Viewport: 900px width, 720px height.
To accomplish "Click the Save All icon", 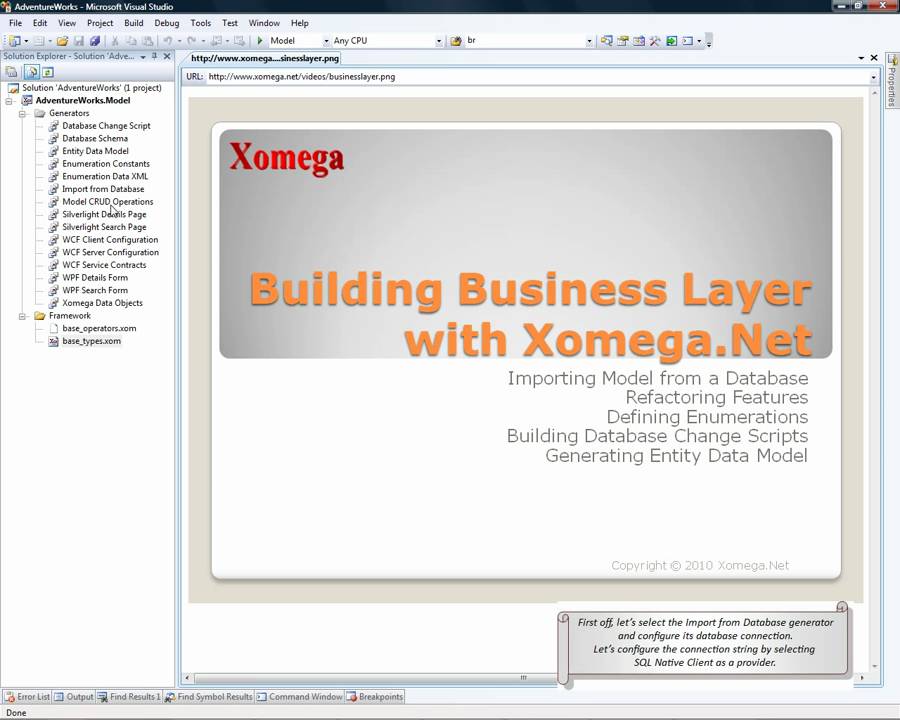I will [95, 41].
